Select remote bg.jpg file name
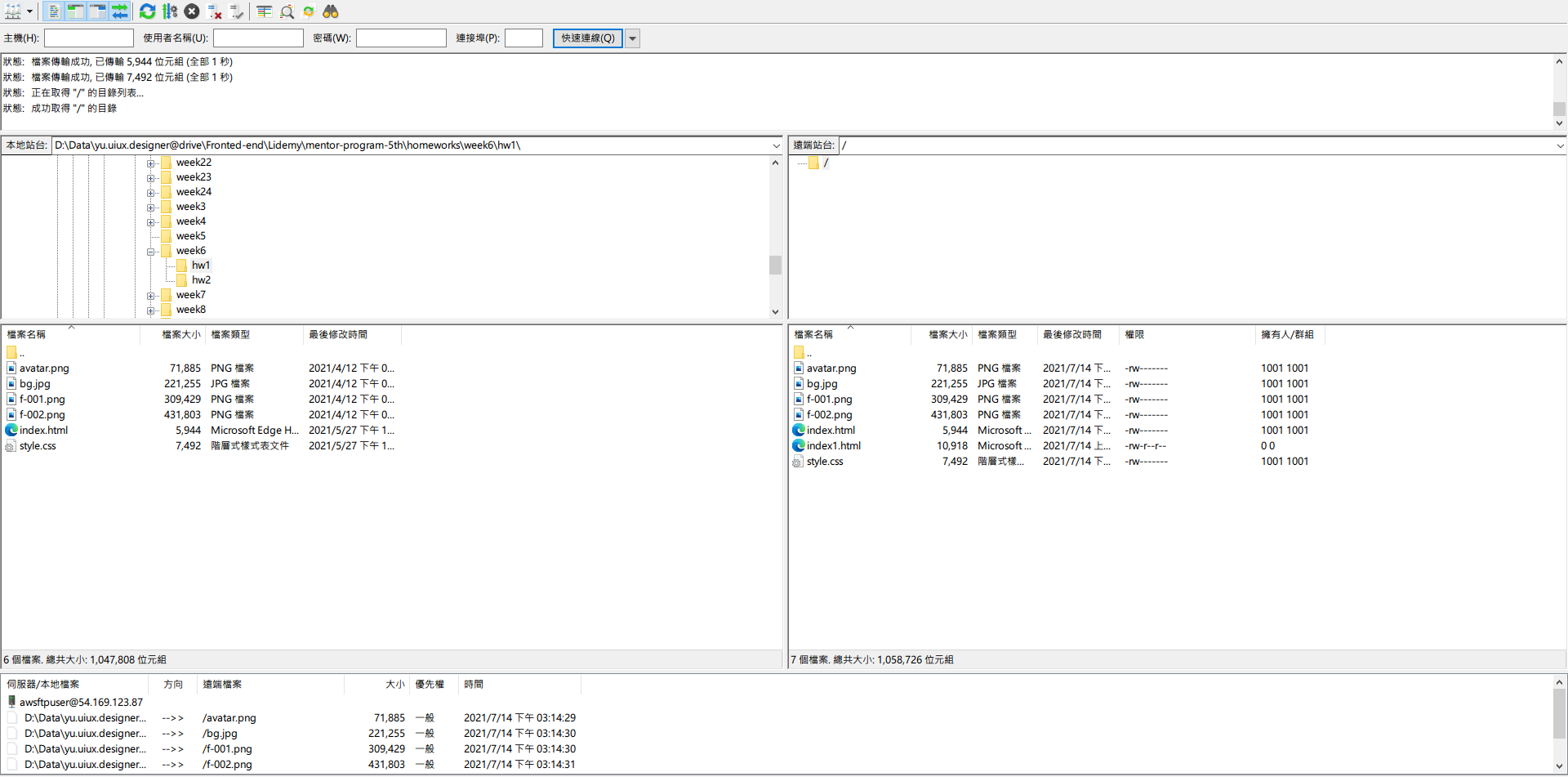The height and width of the screenshot is (777, 1568). tap(822, 384)
